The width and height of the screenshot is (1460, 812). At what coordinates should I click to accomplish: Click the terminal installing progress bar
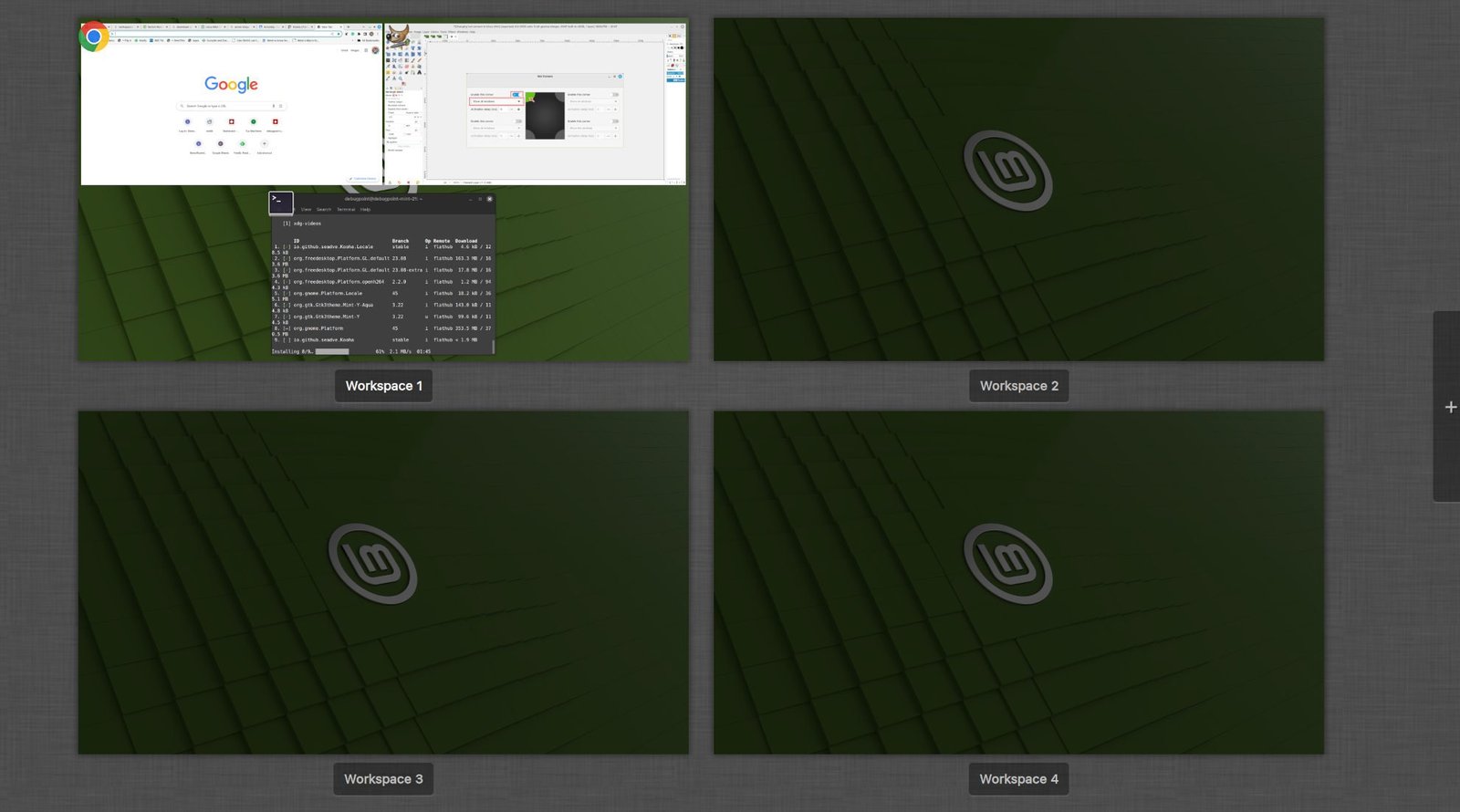point(332,351)
